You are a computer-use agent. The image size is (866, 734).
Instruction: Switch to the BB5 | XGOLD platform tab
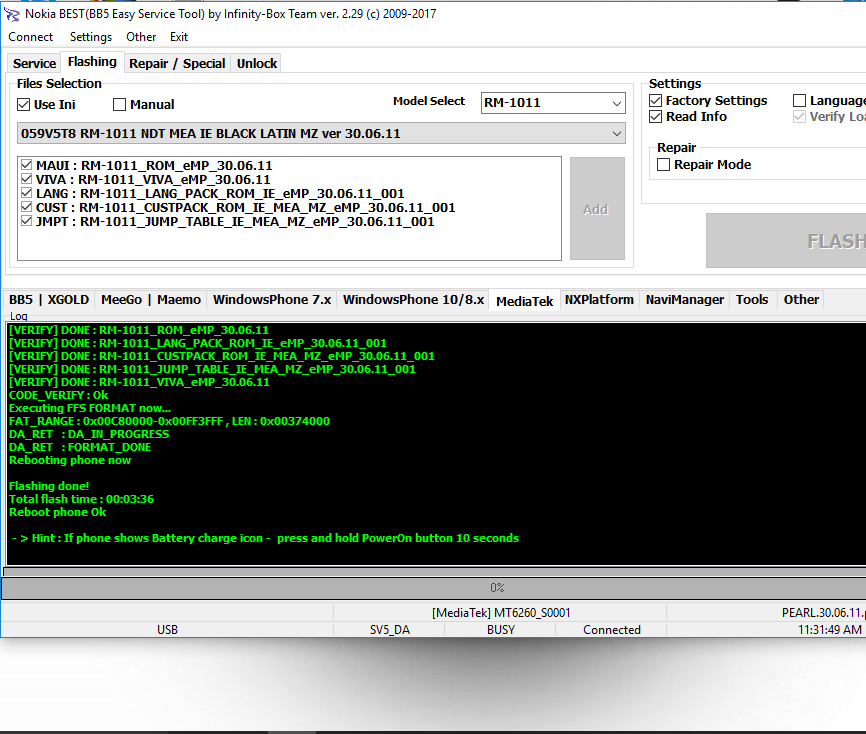tap(49, 300)
